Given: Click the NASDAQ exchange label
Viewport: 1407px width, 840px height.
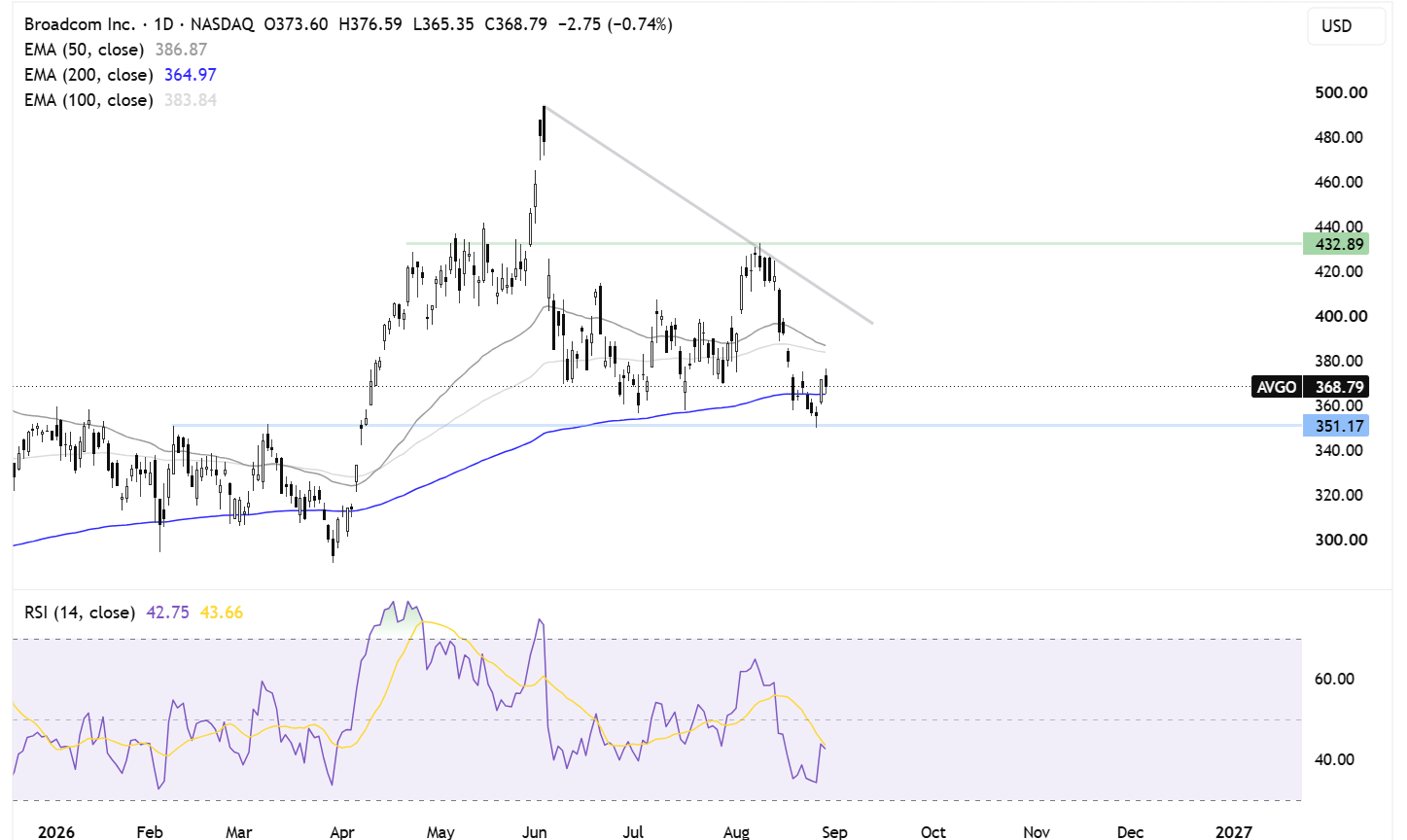Looking at the screenshot, I should tap(223, 24).
